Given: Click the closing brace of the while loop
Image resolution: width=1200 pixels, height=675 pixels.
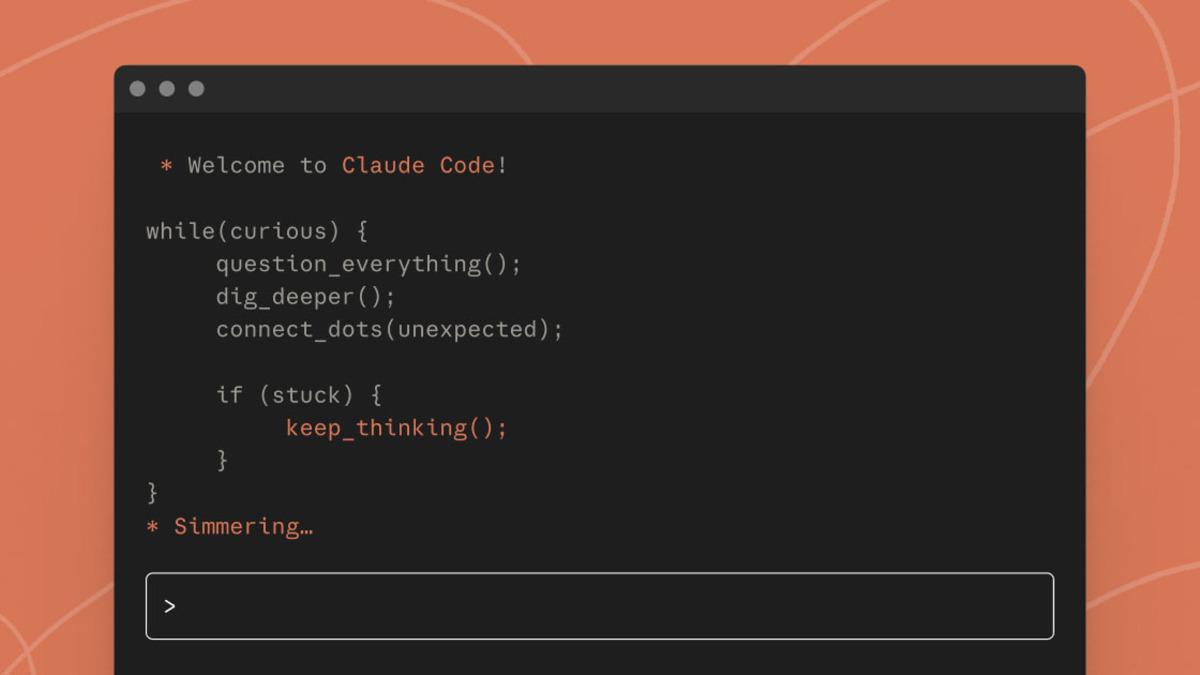Looking at the screenshot, I should [150, 492].
